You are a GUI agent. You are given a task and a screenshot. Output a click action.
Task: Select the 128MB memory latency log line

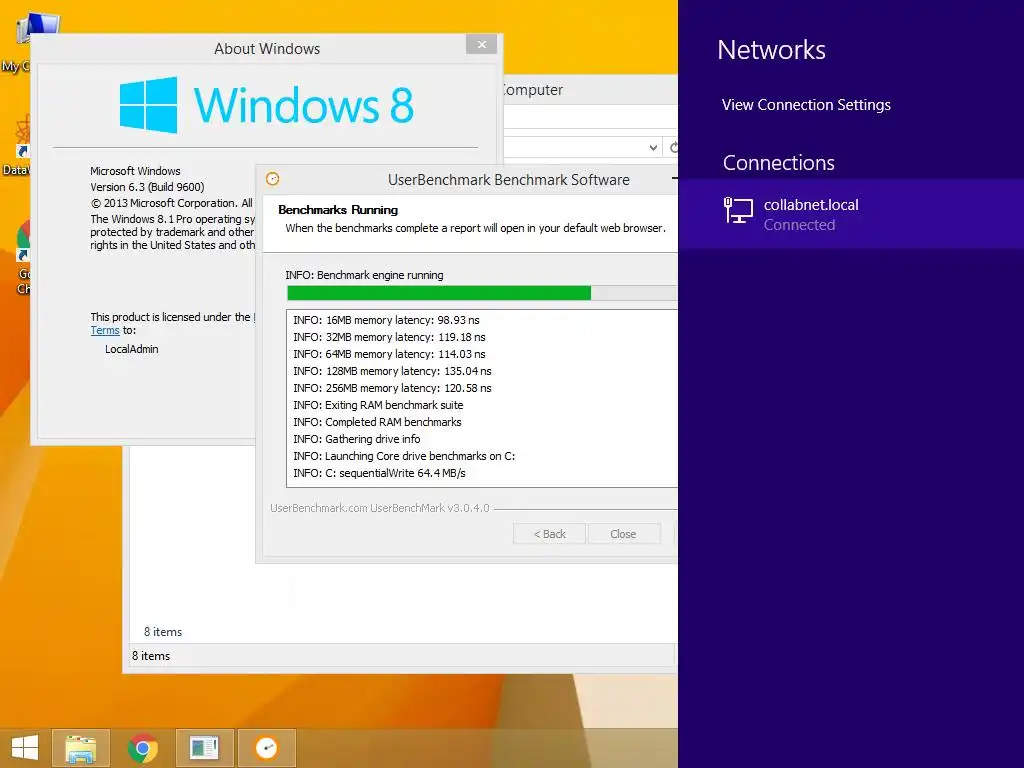(392, 371)
